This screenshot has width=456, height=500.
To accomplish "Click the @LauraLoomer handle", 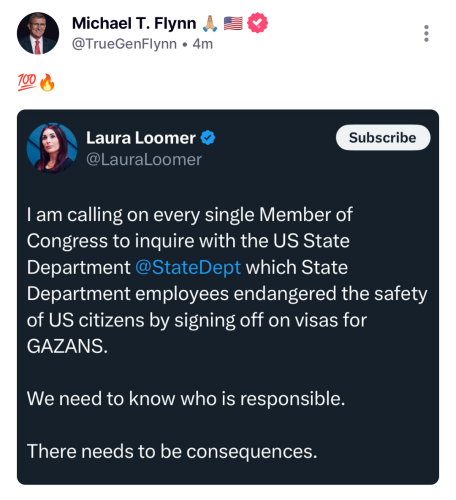I will [144, 159].
